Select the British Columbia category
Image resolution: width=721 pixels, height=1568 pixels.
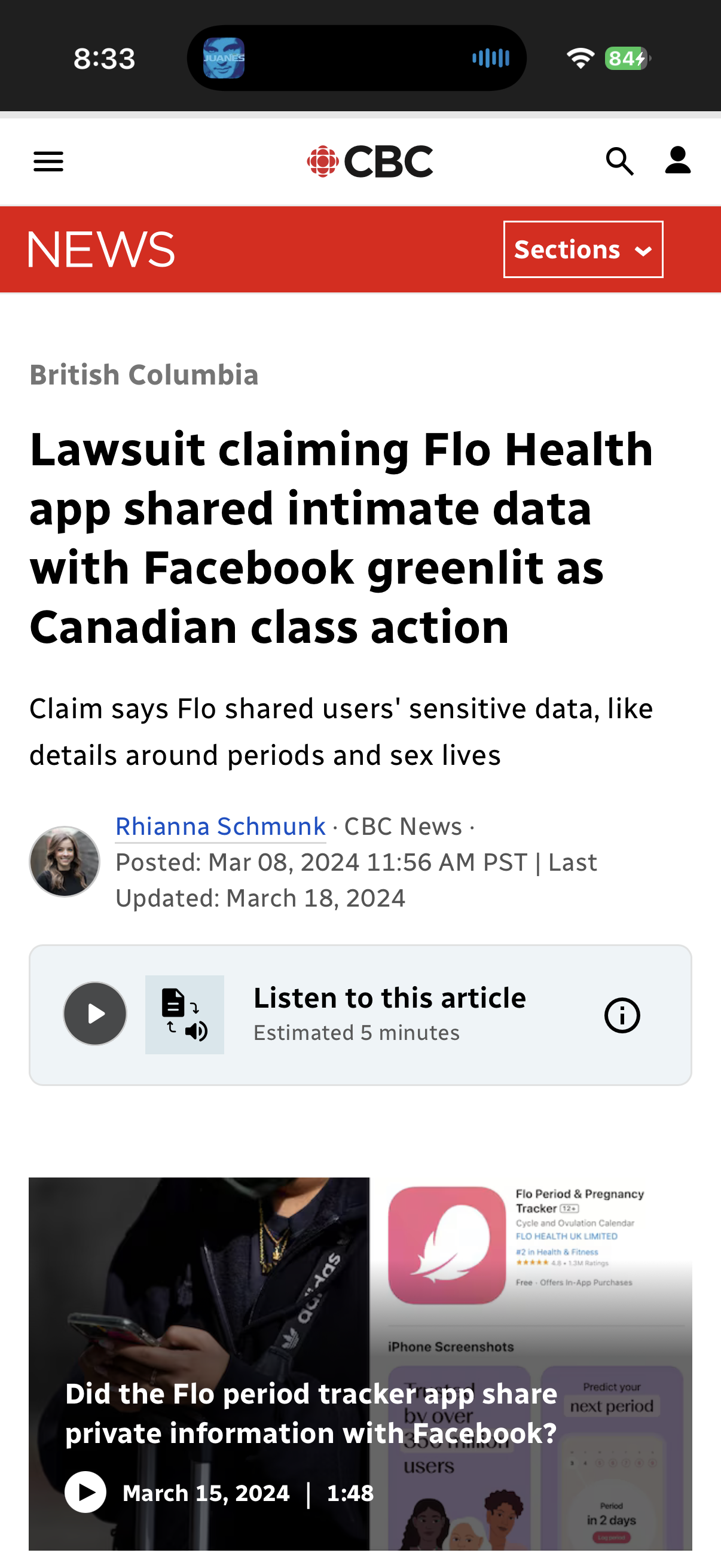[143, 375]
